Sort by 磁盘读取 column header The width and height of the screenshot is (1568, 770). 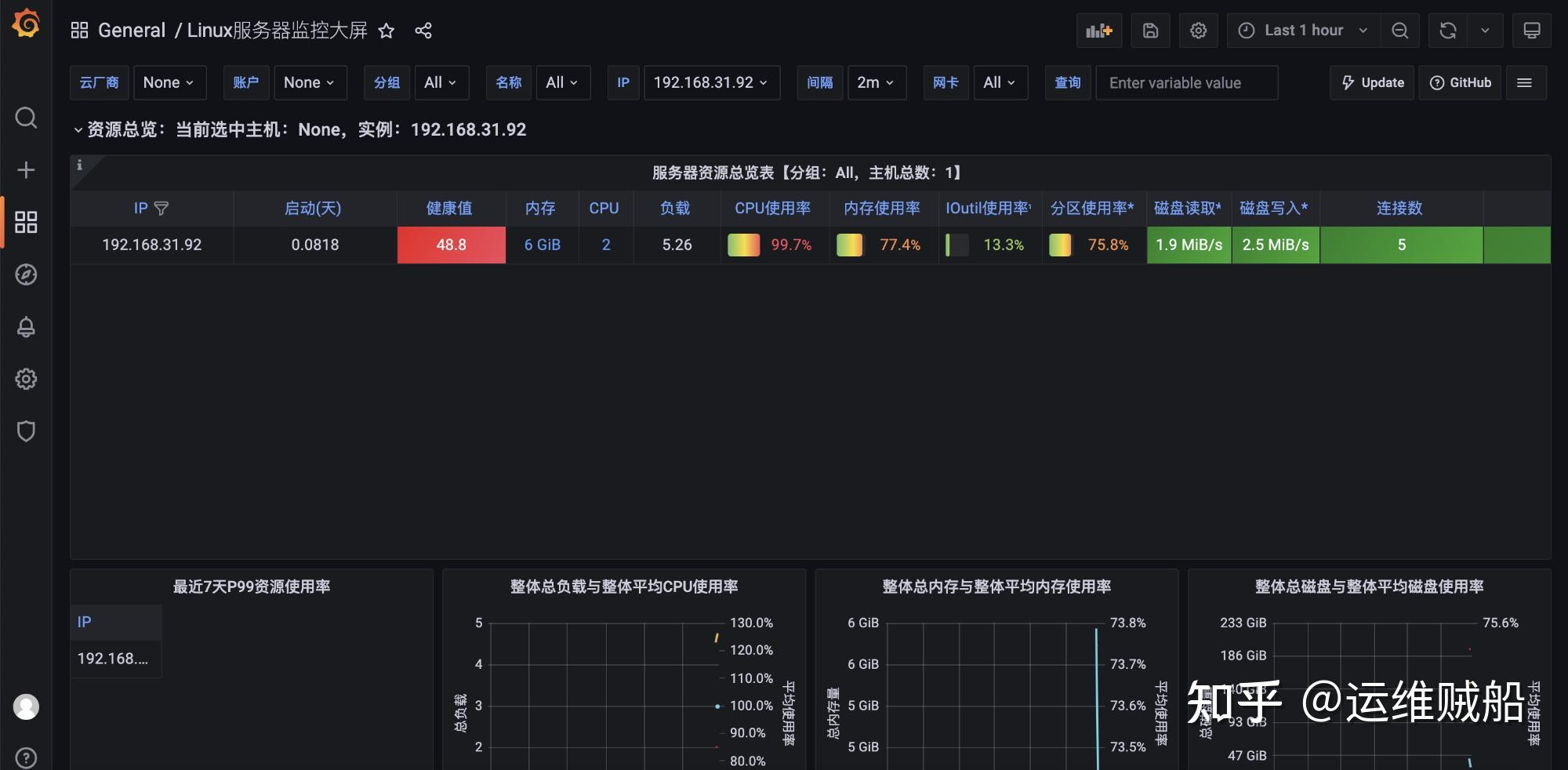1188,209
